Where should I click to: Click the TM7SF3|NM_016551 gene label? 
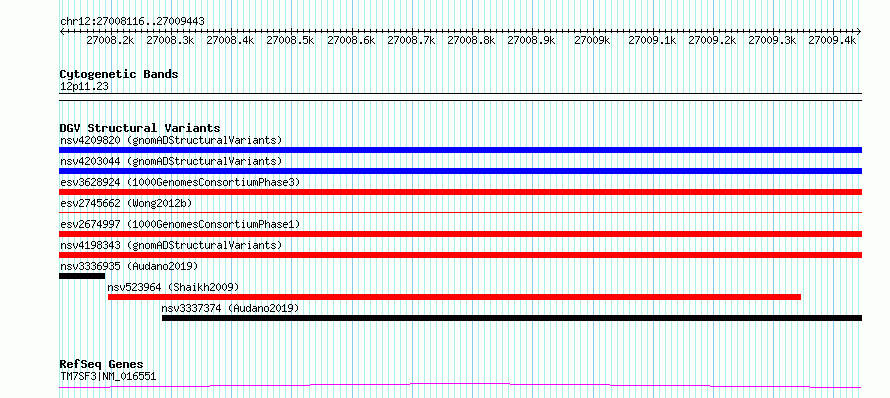[x=108, y=376]
